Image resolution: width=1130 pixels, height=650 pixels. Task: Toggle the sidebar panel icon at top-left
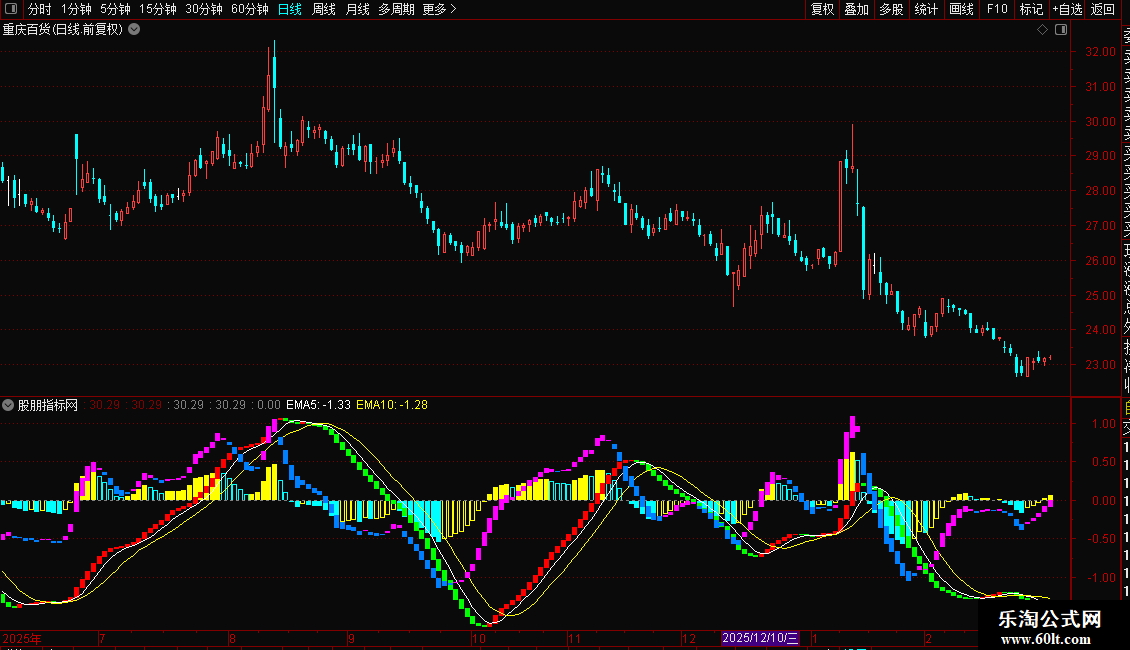[11, 9]
